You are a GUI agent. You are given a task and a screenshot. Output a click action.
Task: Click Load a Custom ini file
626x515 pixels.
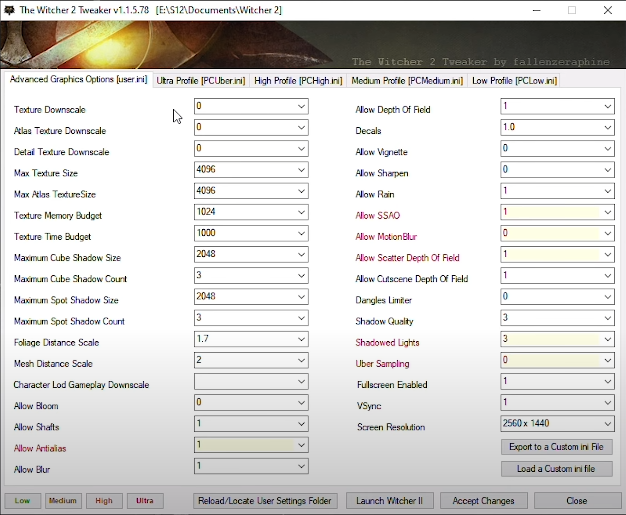(x=557, y=469)
